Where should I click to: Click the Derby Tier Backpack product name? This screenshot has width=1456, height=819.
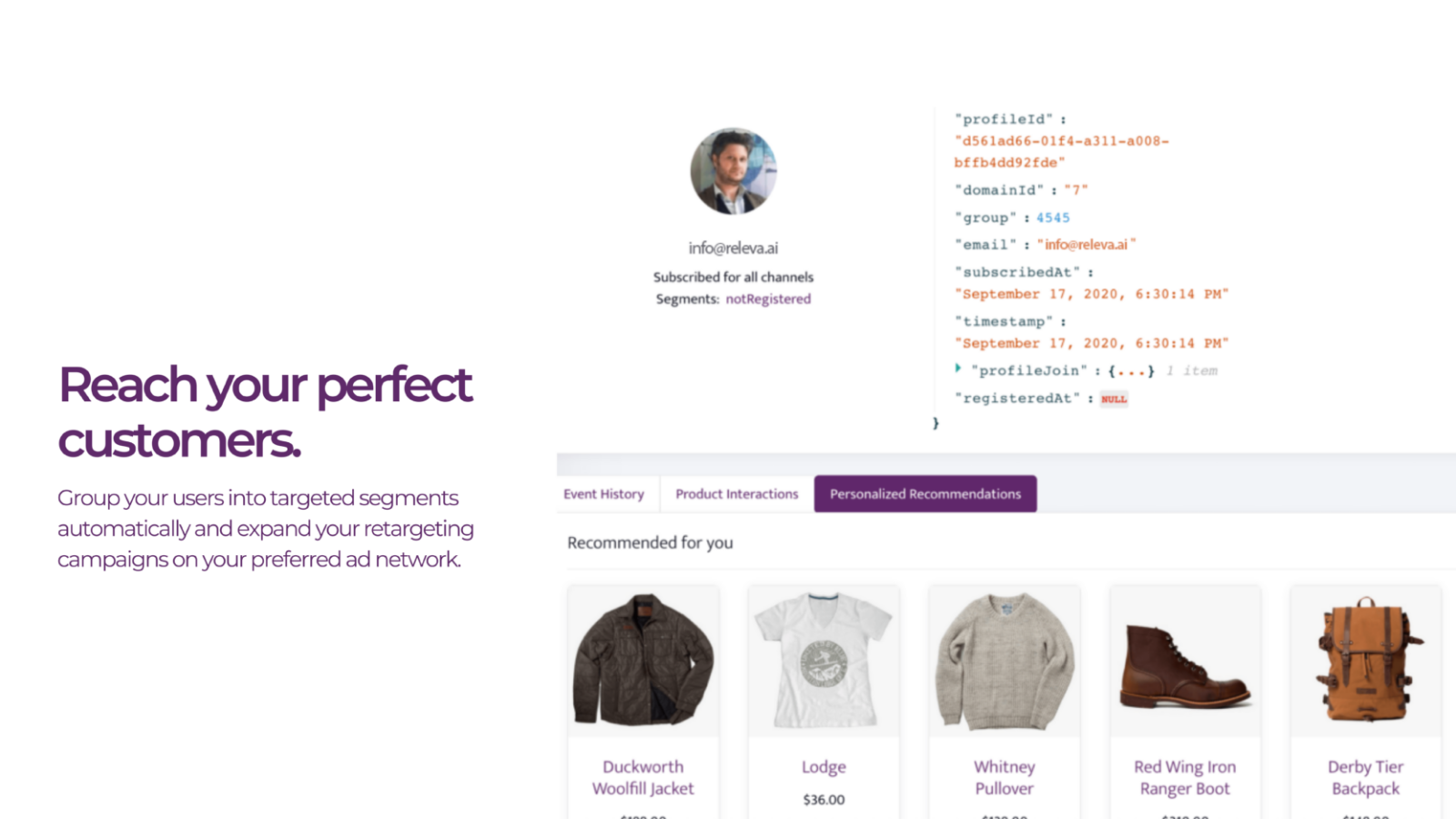(x=1366, y=778)
